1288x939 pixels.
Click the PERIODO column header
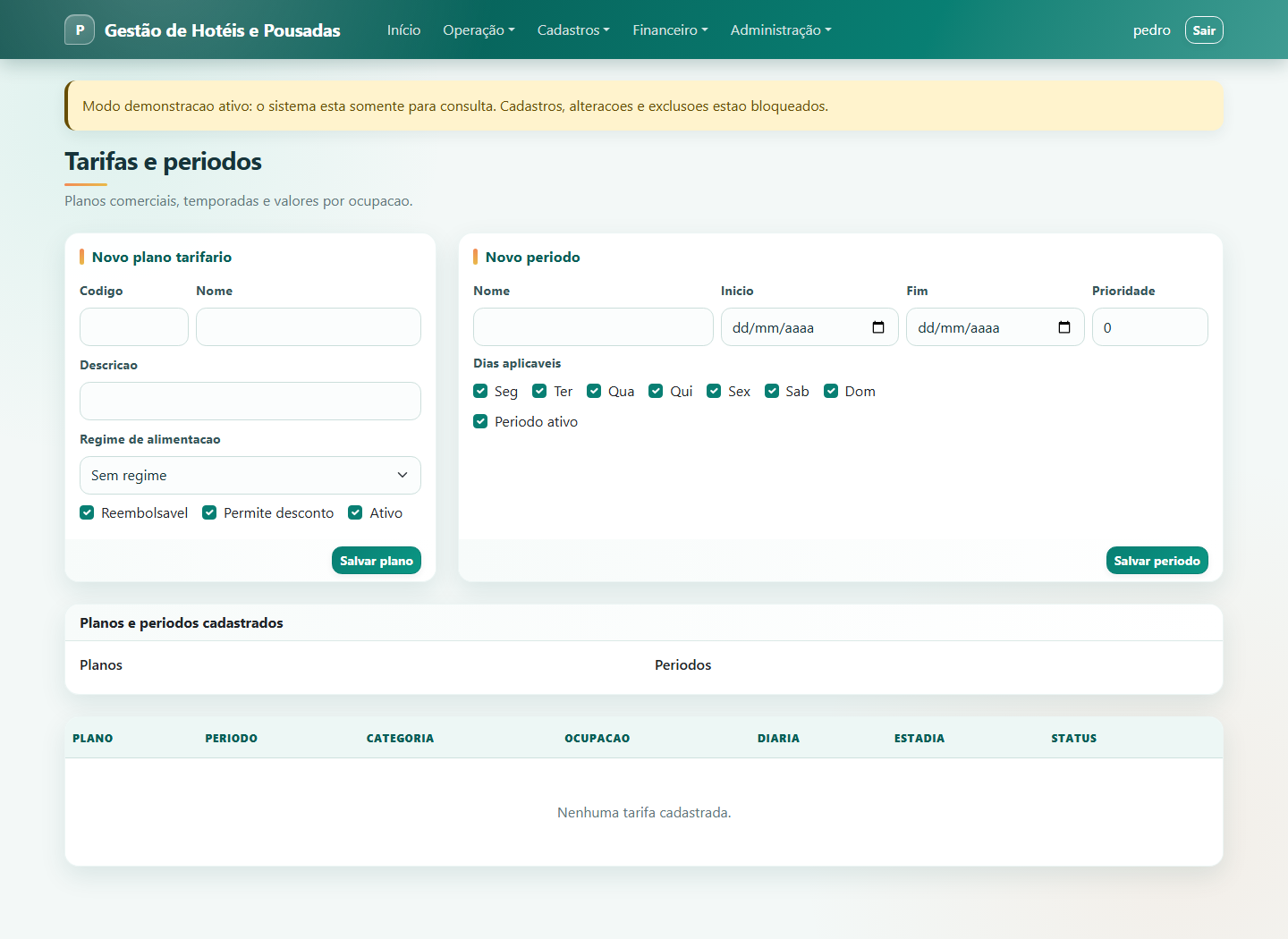click(232, 738)
